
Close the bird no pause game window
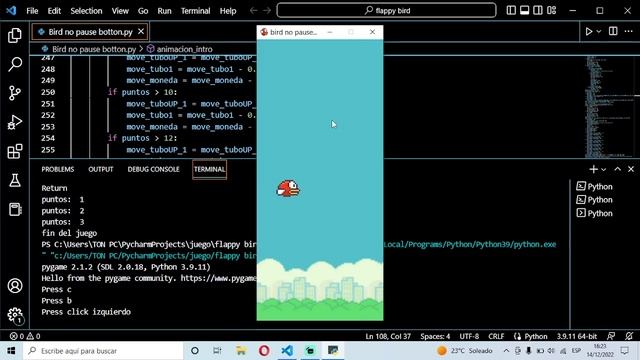(x=372, y=32)
